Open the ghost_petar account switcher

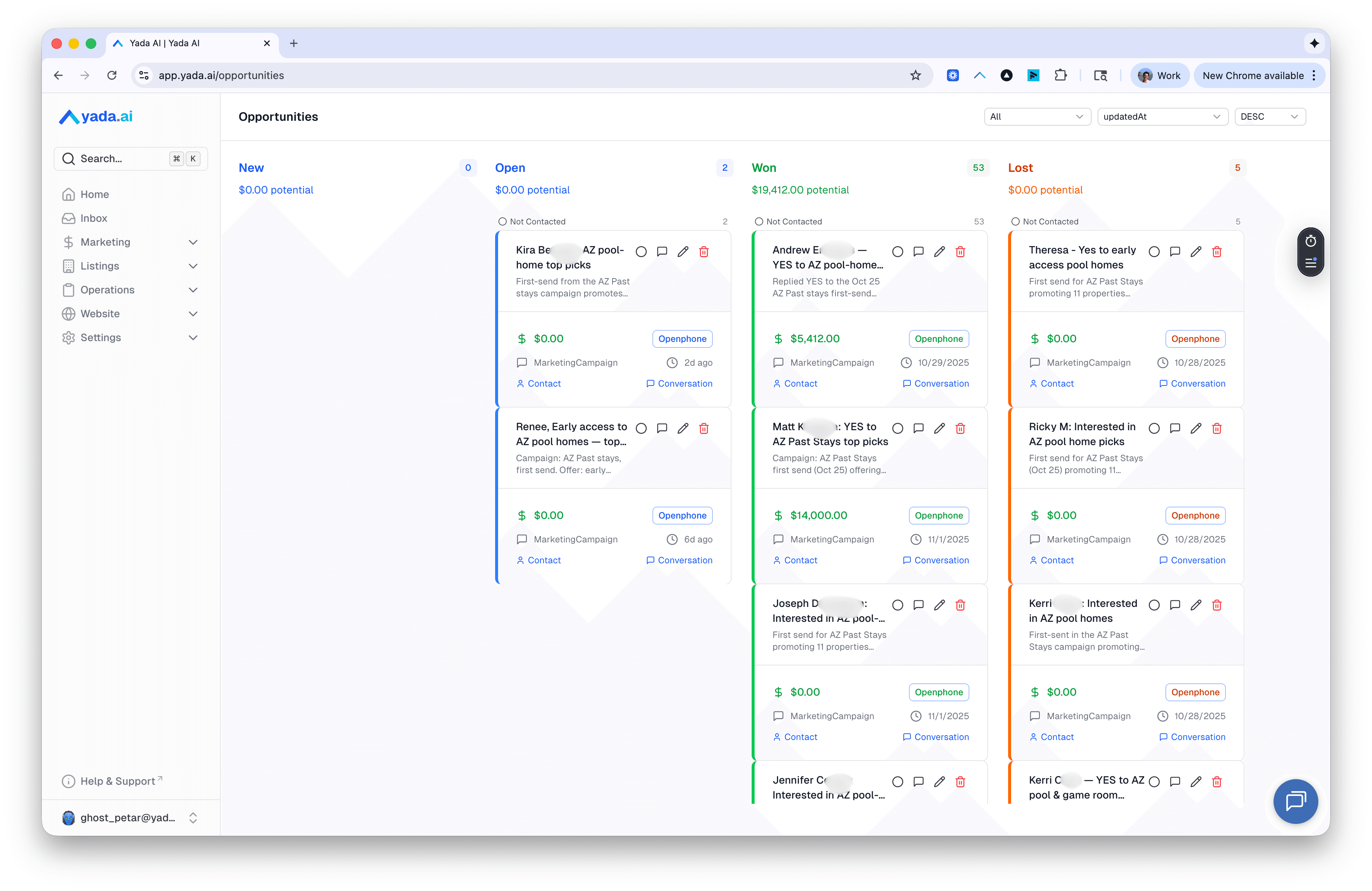click(130, 817)
